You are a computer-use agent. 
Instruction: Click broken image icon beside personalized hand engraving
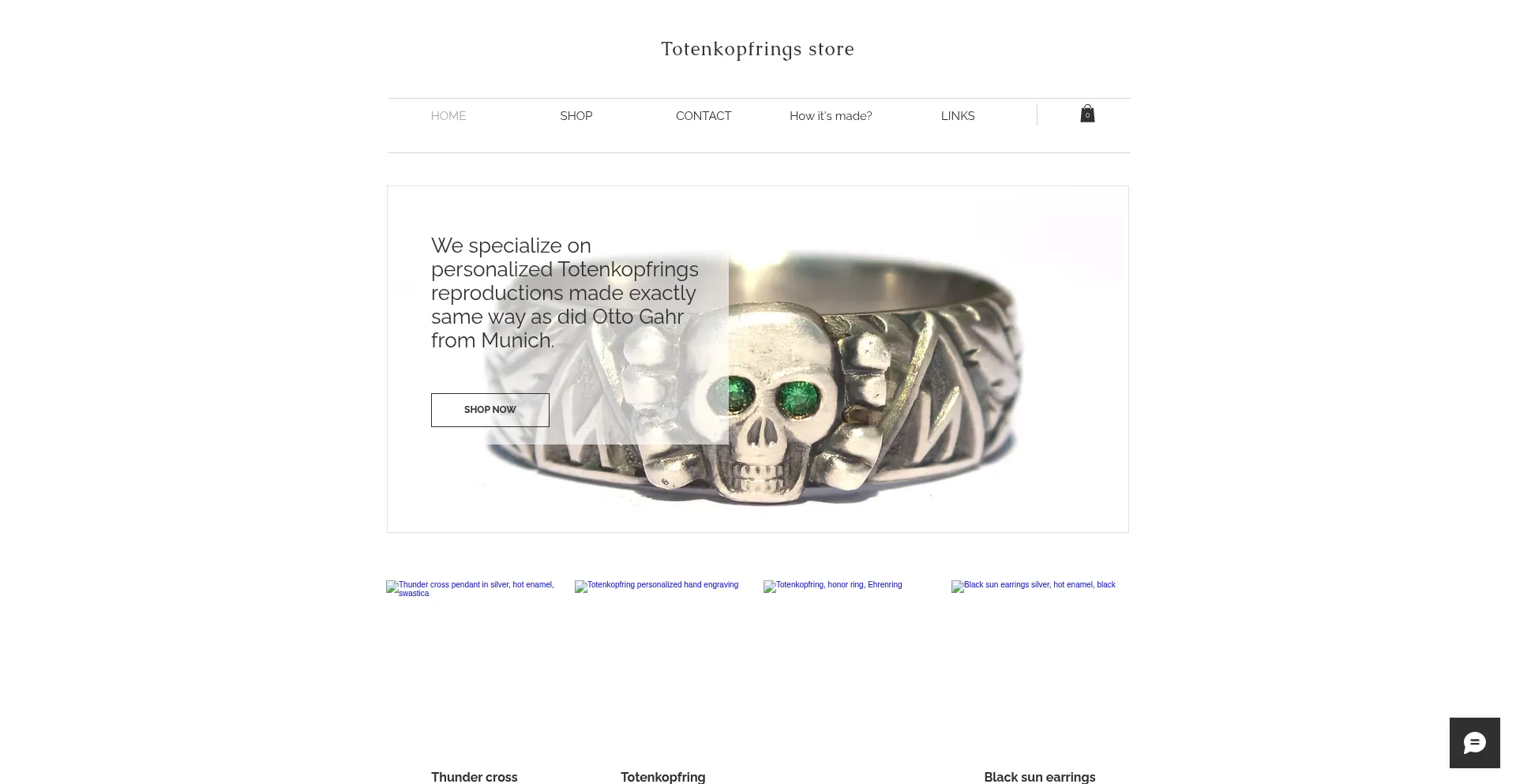(580, 587)
